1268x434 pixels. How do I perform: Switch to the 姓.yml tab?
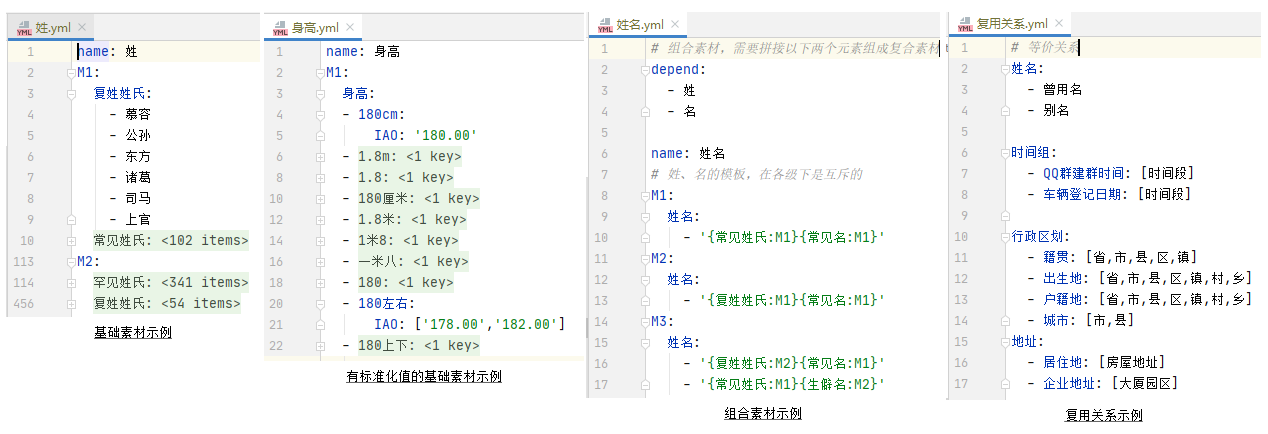(x=52, y=29)
